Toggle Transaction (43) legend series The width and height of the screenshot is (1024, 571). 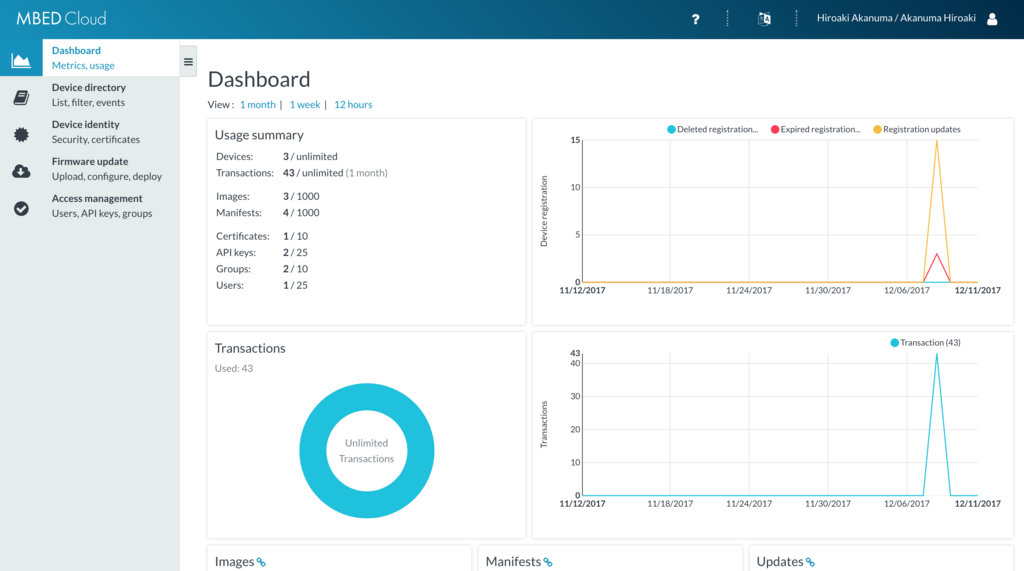[925, 342]
